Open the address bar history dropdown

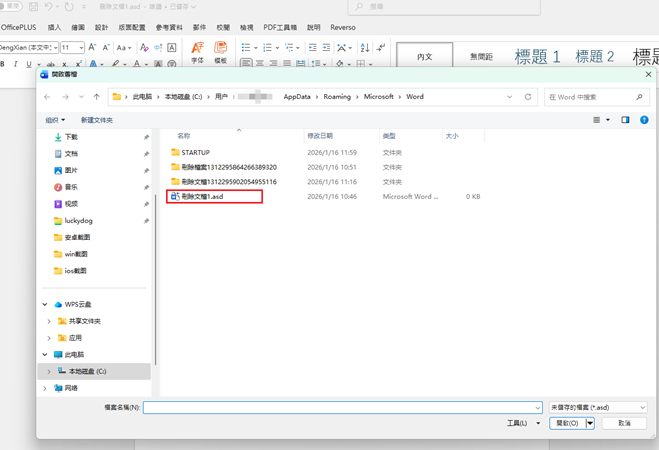510,97
